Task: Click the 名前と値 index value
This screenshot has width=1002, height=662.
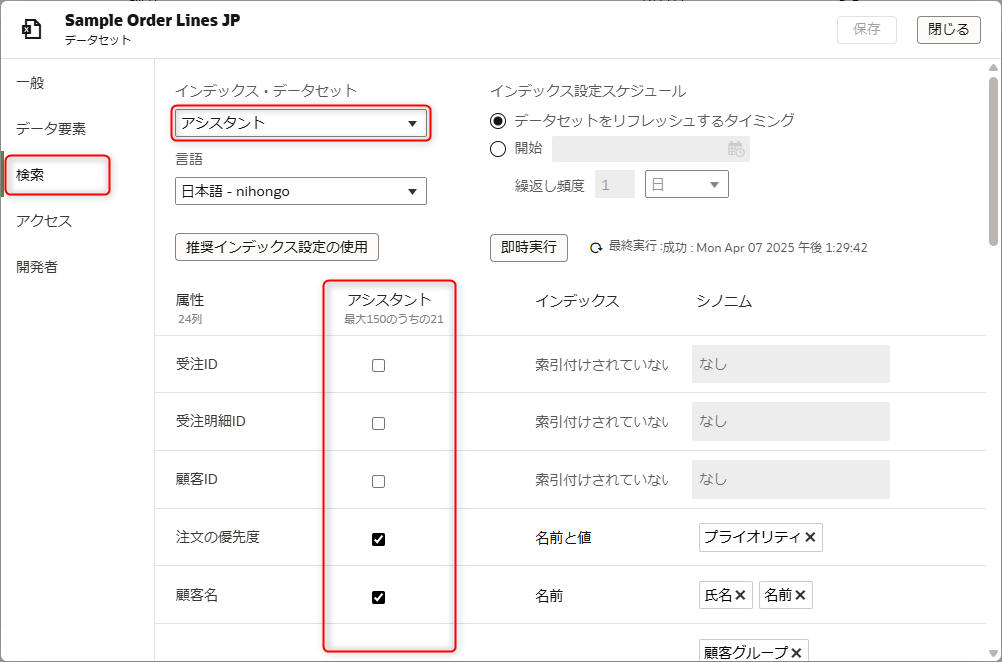Action: [x=563, y=538]
